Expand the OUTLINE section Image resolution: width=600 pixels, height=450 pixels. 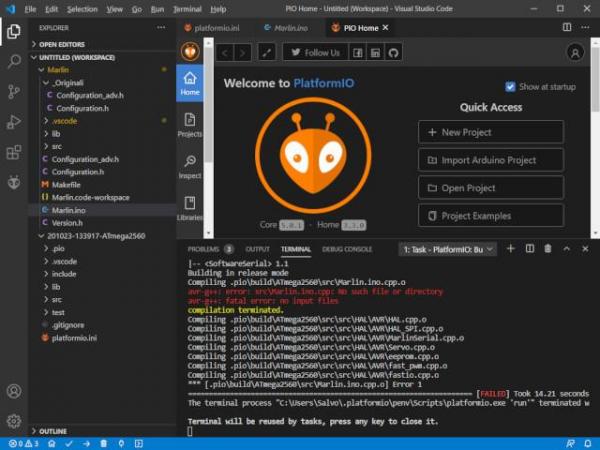[x=53, y=431]
